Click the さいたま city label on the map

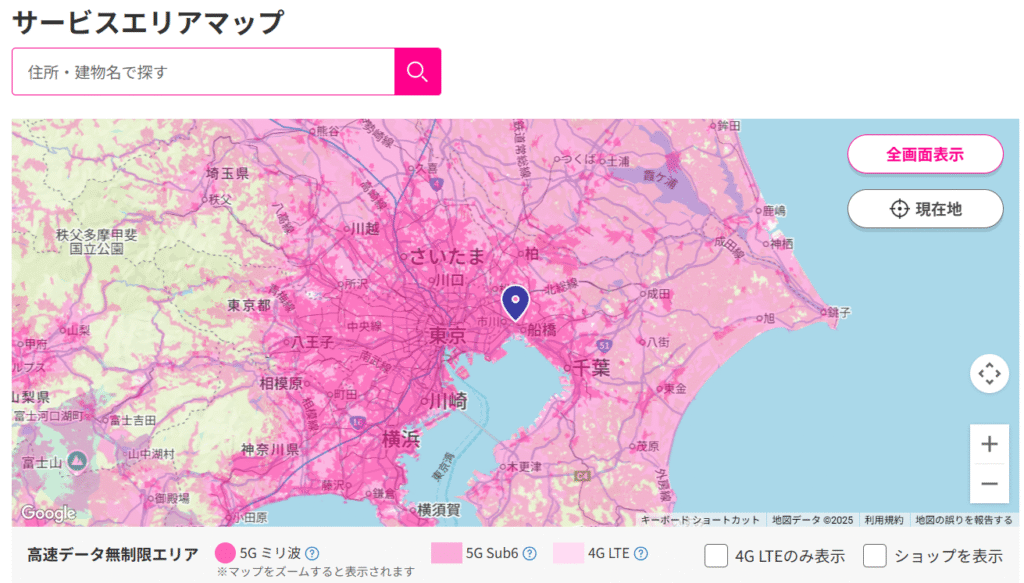tap(447, 256)
